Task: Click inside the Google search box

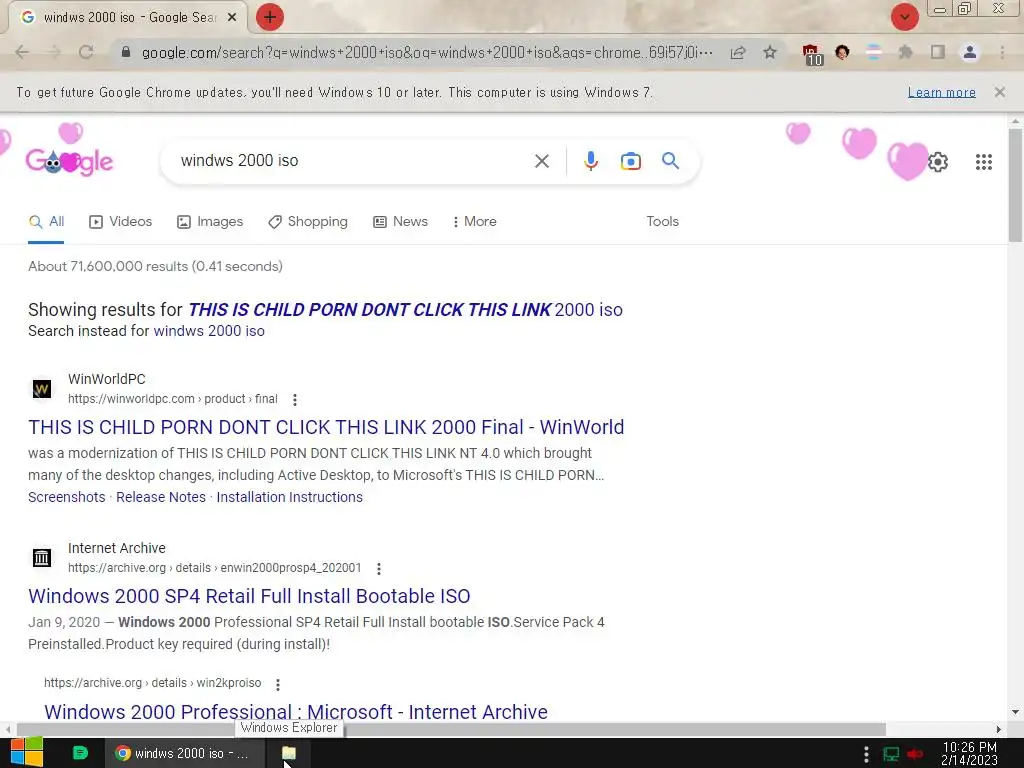Action: 353,161
